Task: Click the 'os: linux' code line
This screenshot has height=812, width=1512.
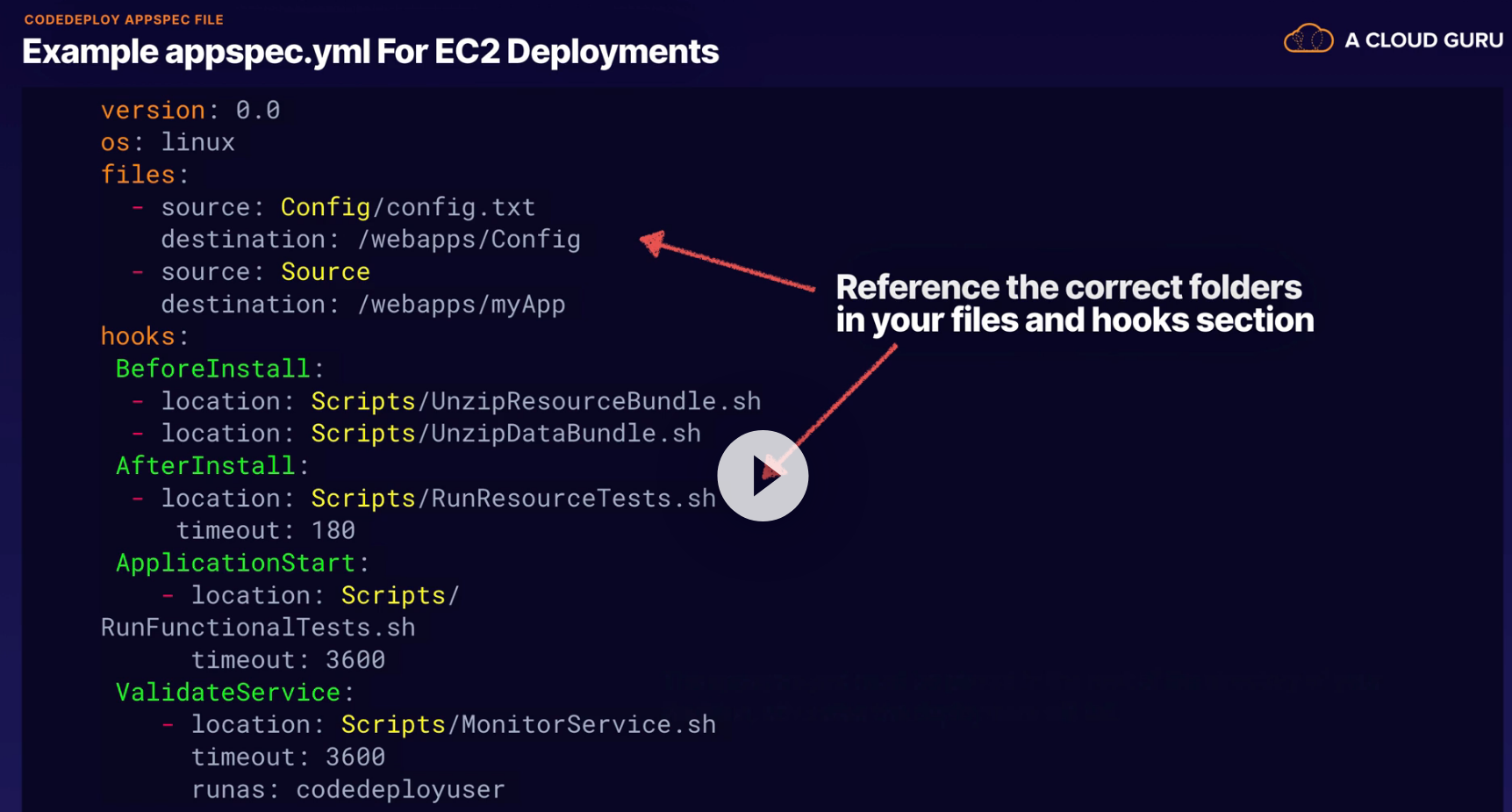Action: pos(168,142)
